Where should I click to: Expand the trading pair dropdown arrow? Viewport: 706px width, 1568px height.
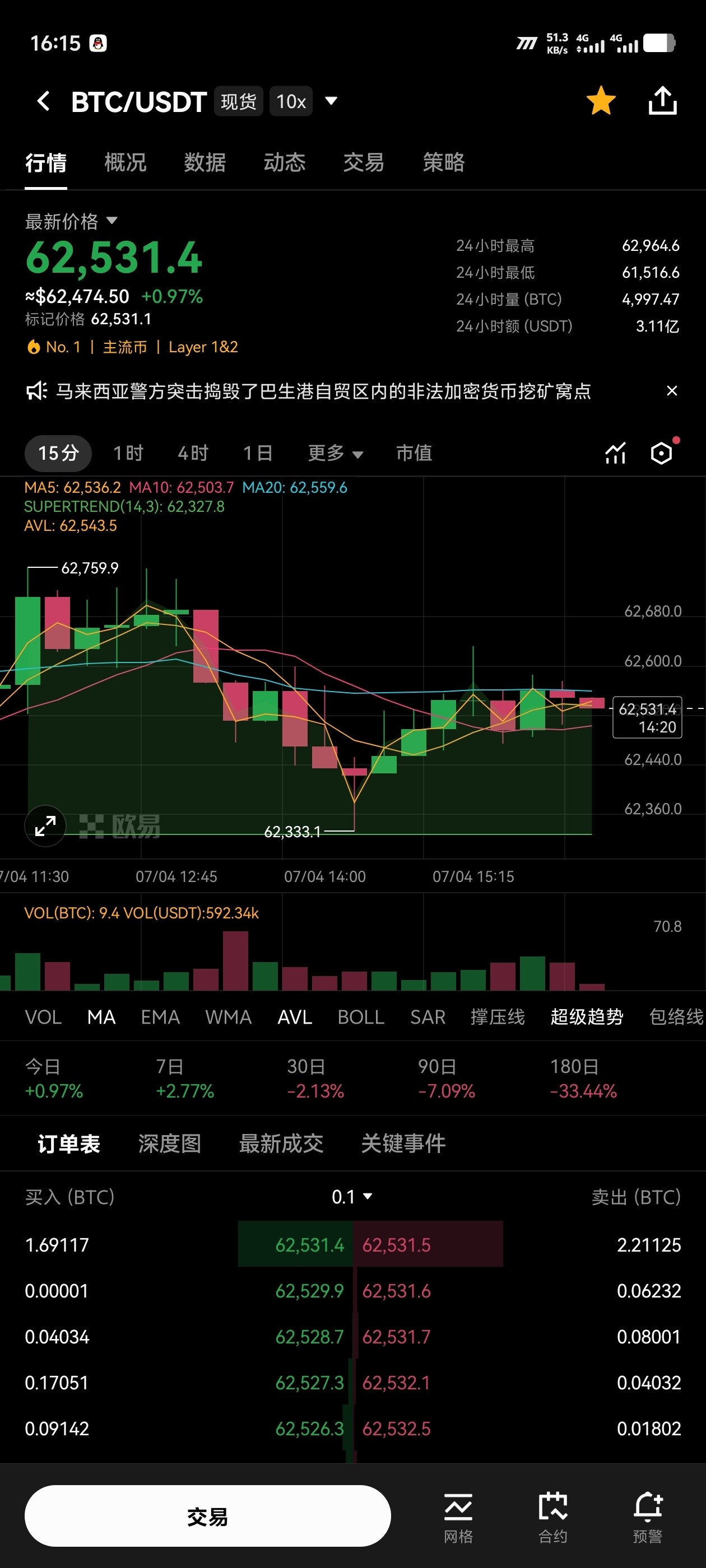coord(331,101)
